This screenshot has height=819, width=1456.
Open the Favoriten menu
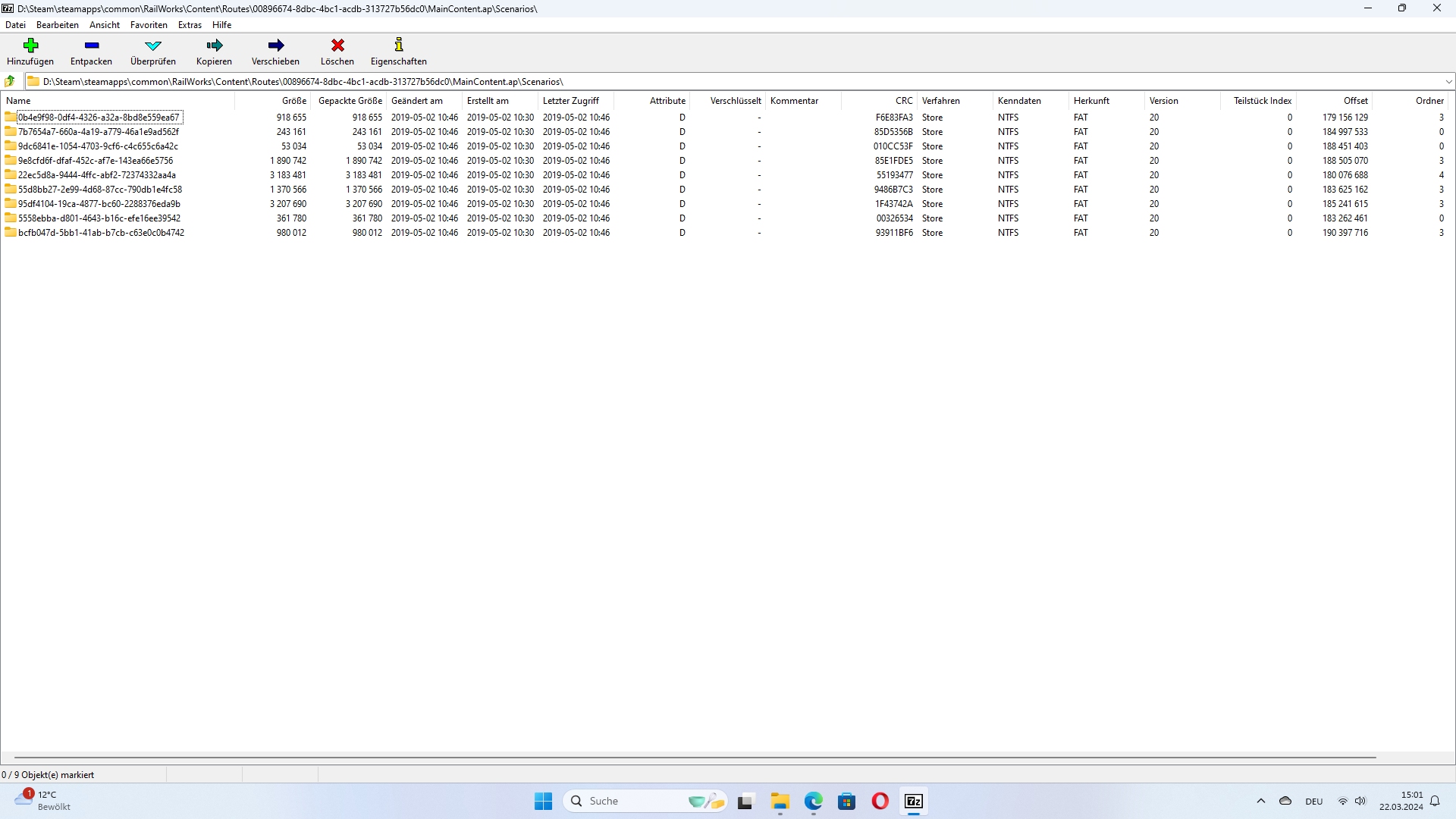coord(149,25)
